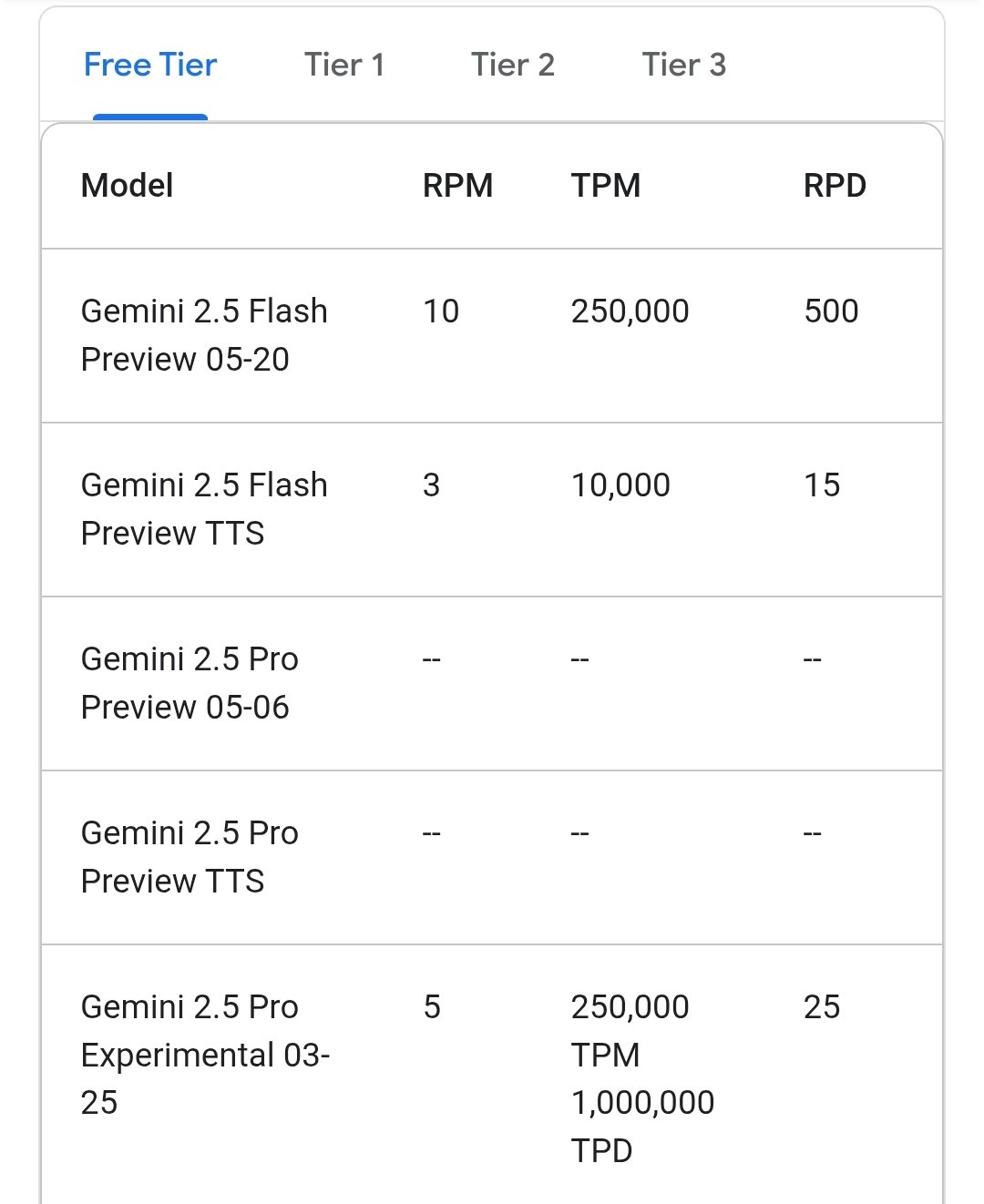
Task: Click the 1,000,000 TPD value
Action: [642, 1104]
